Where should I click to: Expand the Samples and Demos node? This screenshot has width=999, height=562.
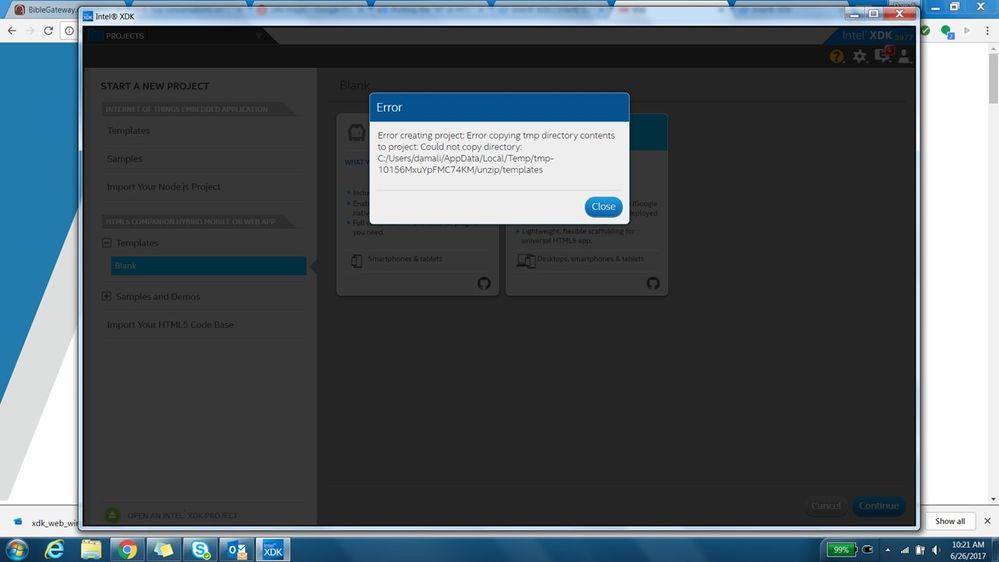click(x=107, y=296)
